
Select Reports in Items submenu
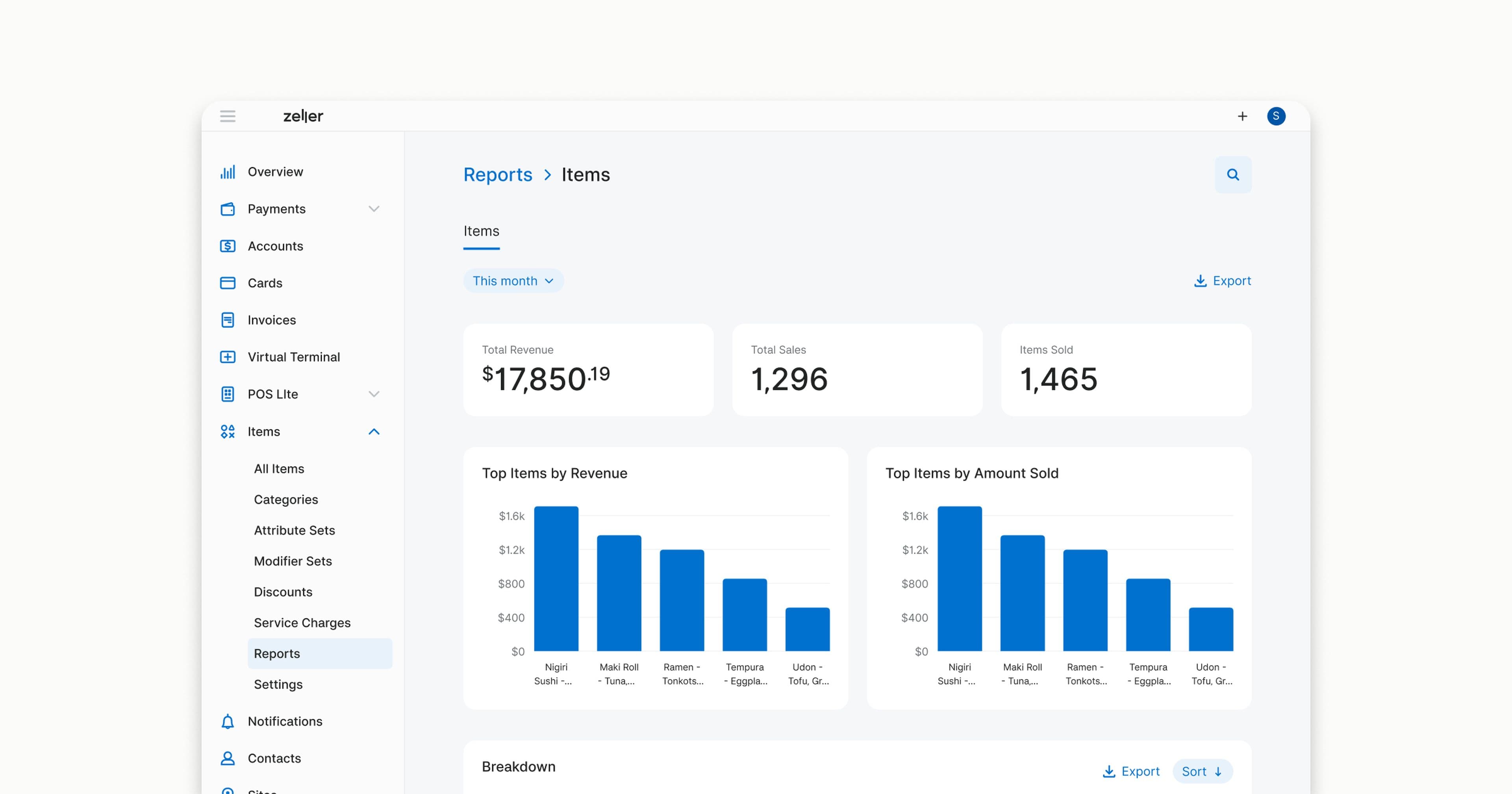tap(320, 654)
